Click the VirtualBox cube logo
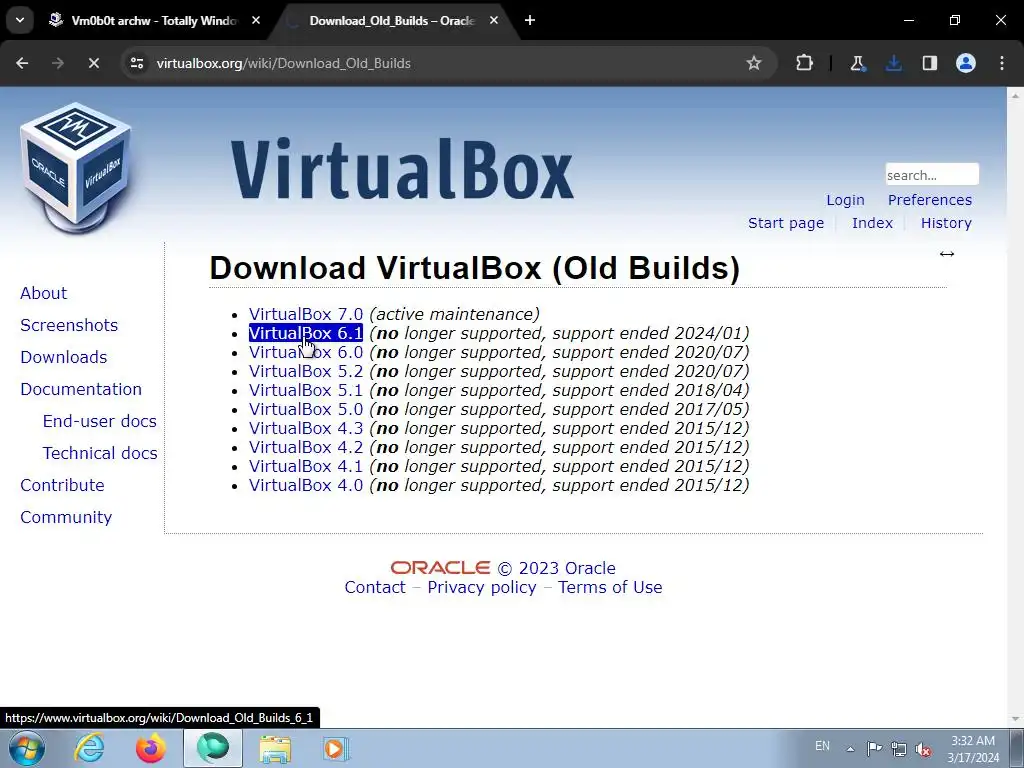 [76, 168]
